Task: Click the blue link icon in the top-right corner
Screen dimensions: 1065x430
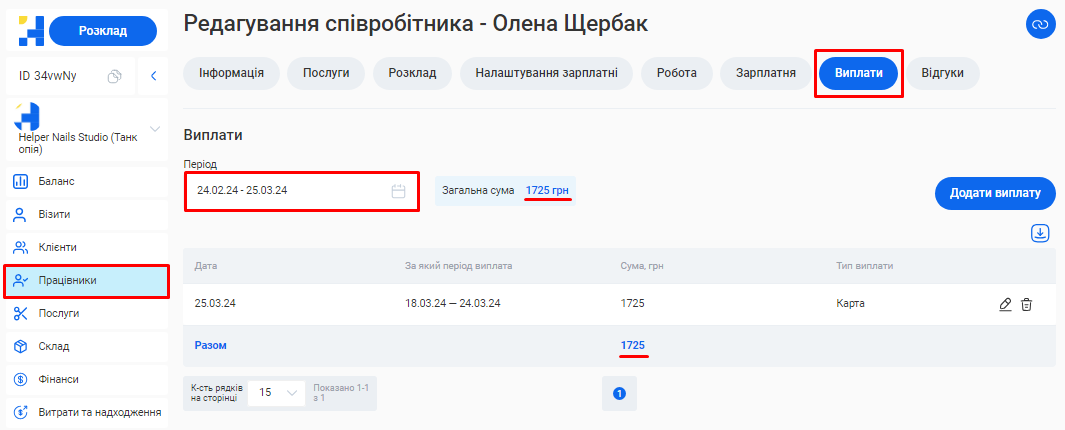Action: [1041, 24]
